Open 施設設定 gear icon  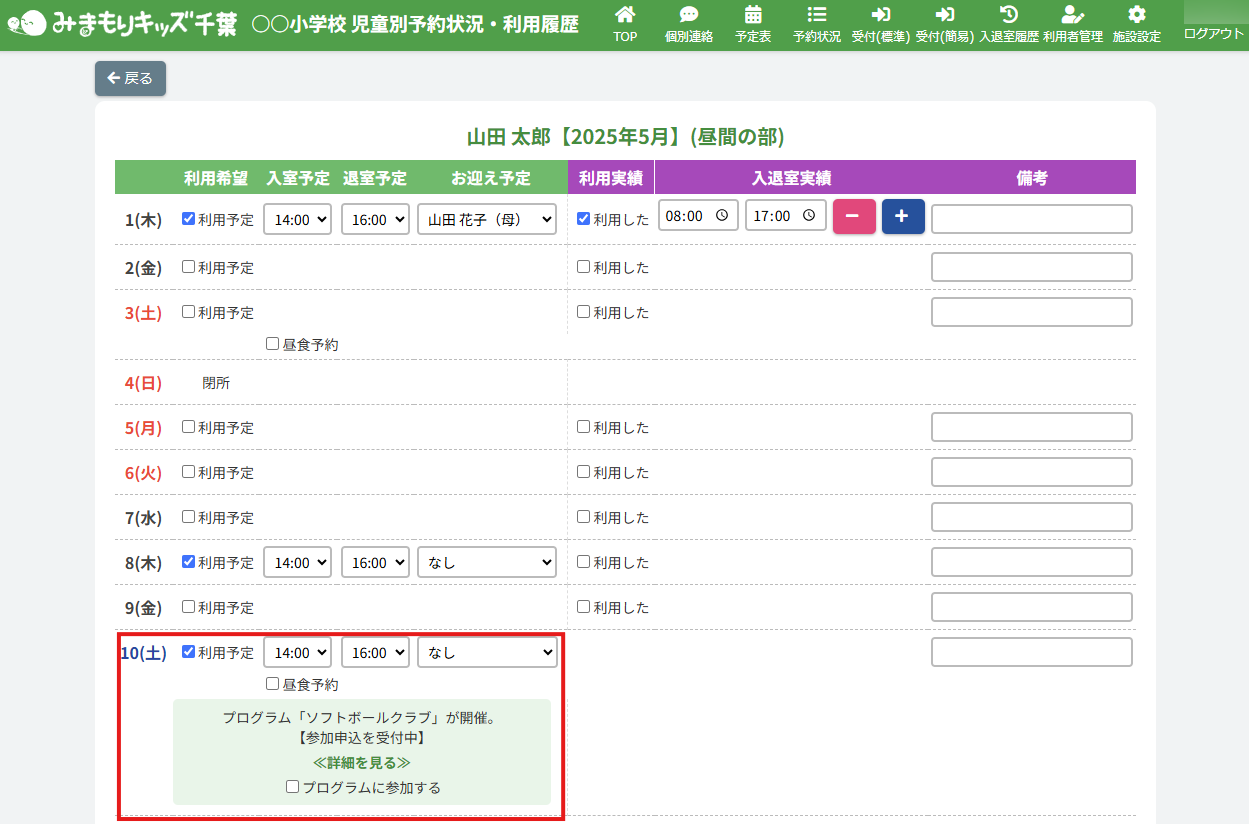[1137, 15]
